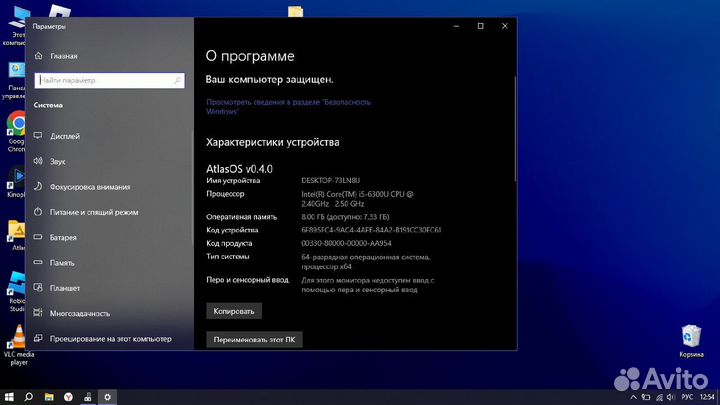The width and height of the screenshot is (720, 405).
Task: Click the Копировать button
Action: 234,311
